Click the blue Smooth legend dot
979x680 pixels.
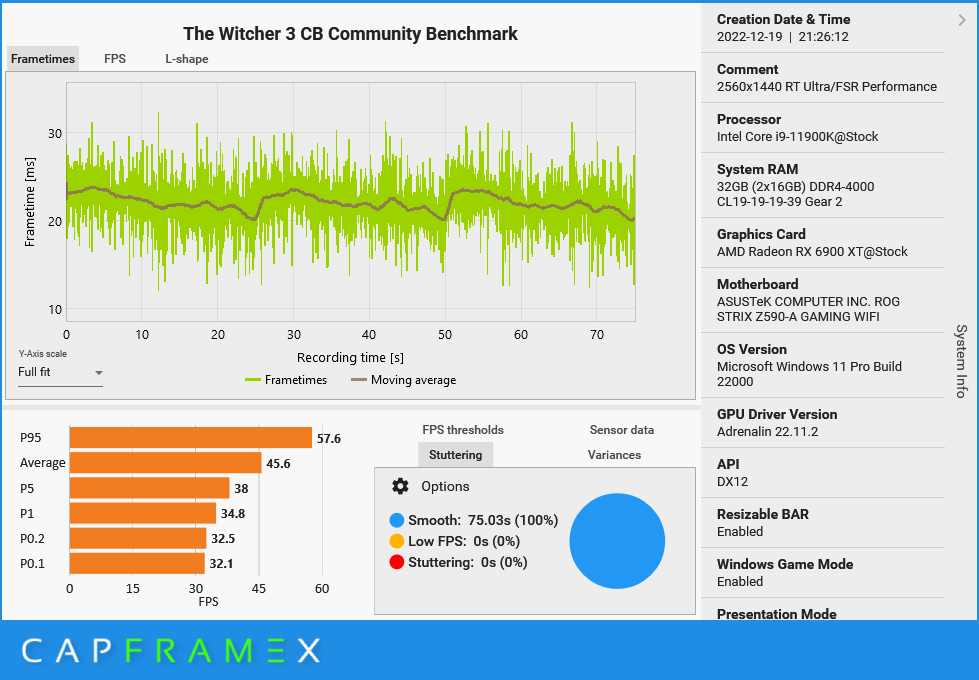pos(396,520)
